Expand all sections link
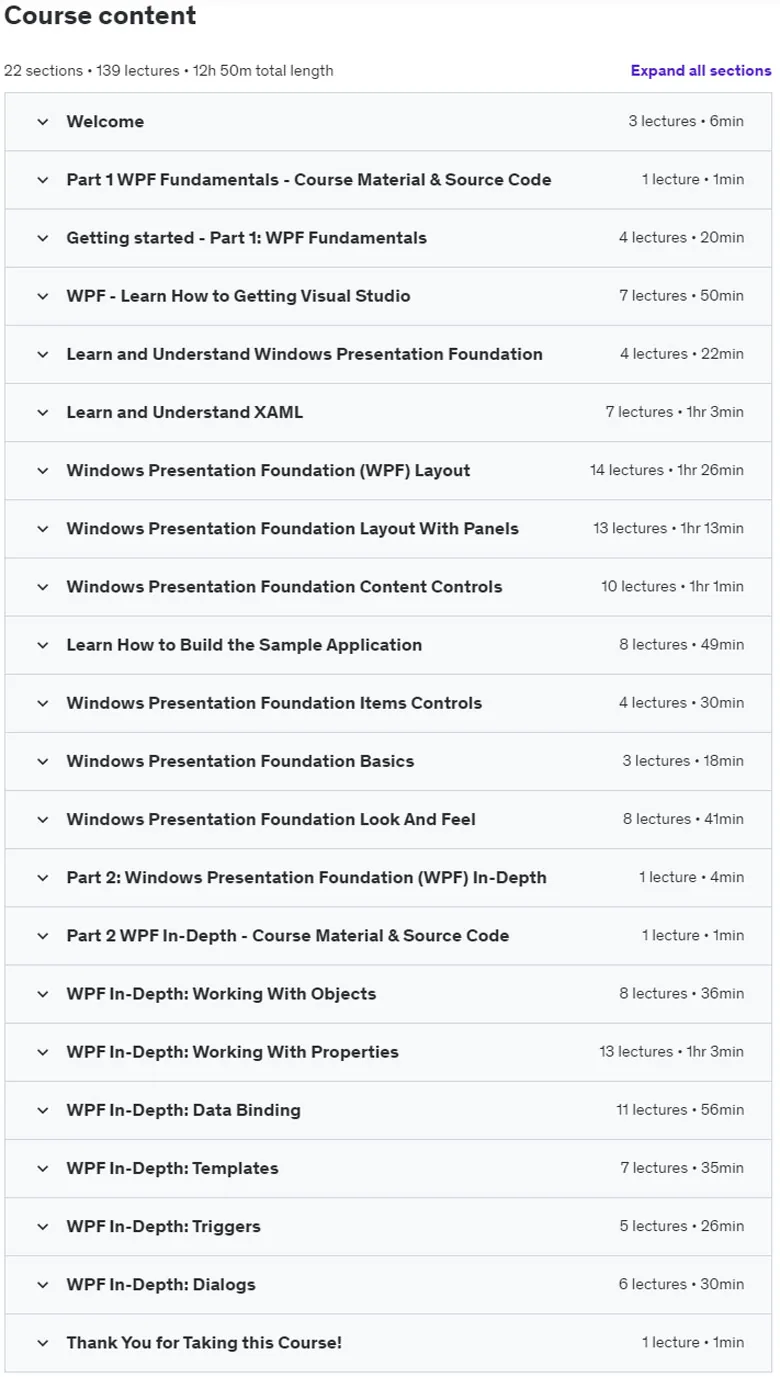The width and height of the screenshot is (780, 1377). point(701,71)
